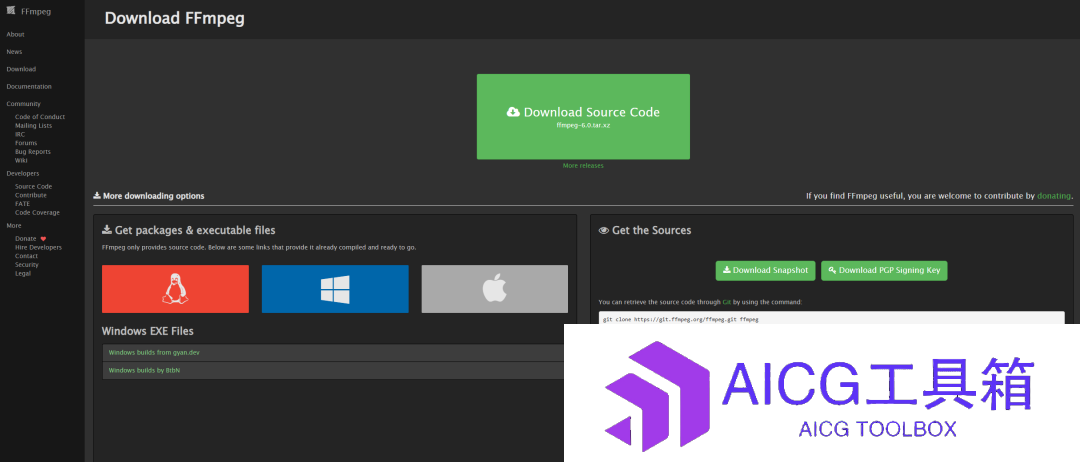Open the More releases link
The width and height of the screenshot is (1080, 462).
pyautogui.click(x=583, y=166)
